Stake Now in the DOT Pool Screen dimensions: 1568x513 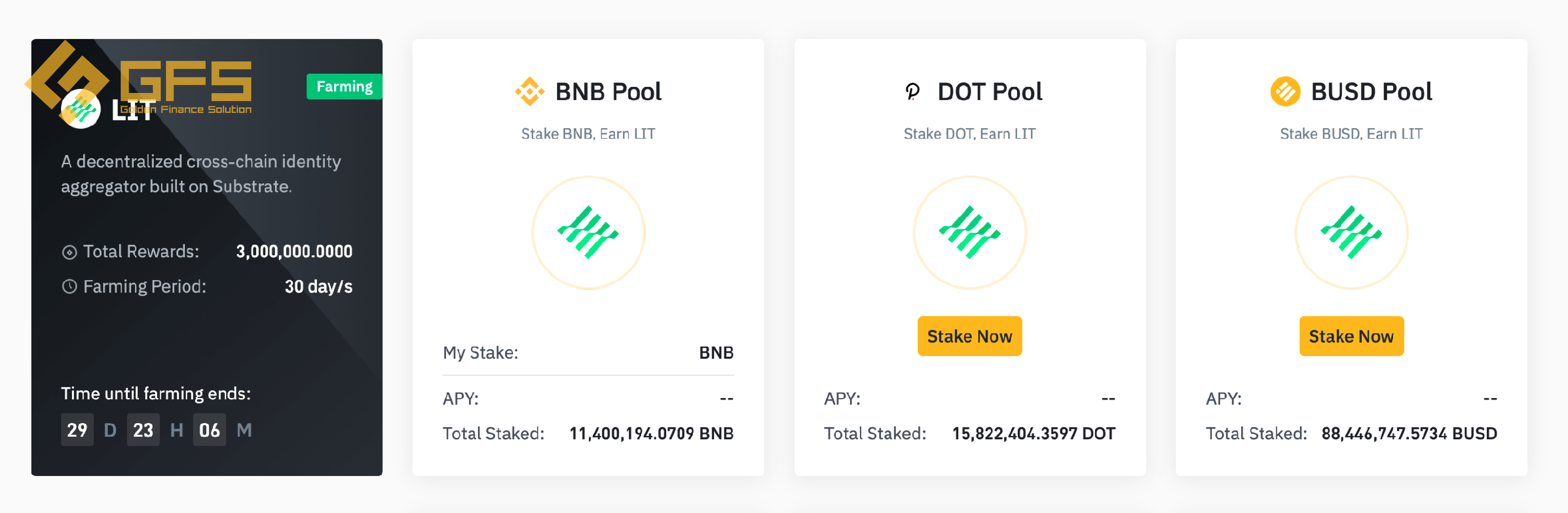970,336
